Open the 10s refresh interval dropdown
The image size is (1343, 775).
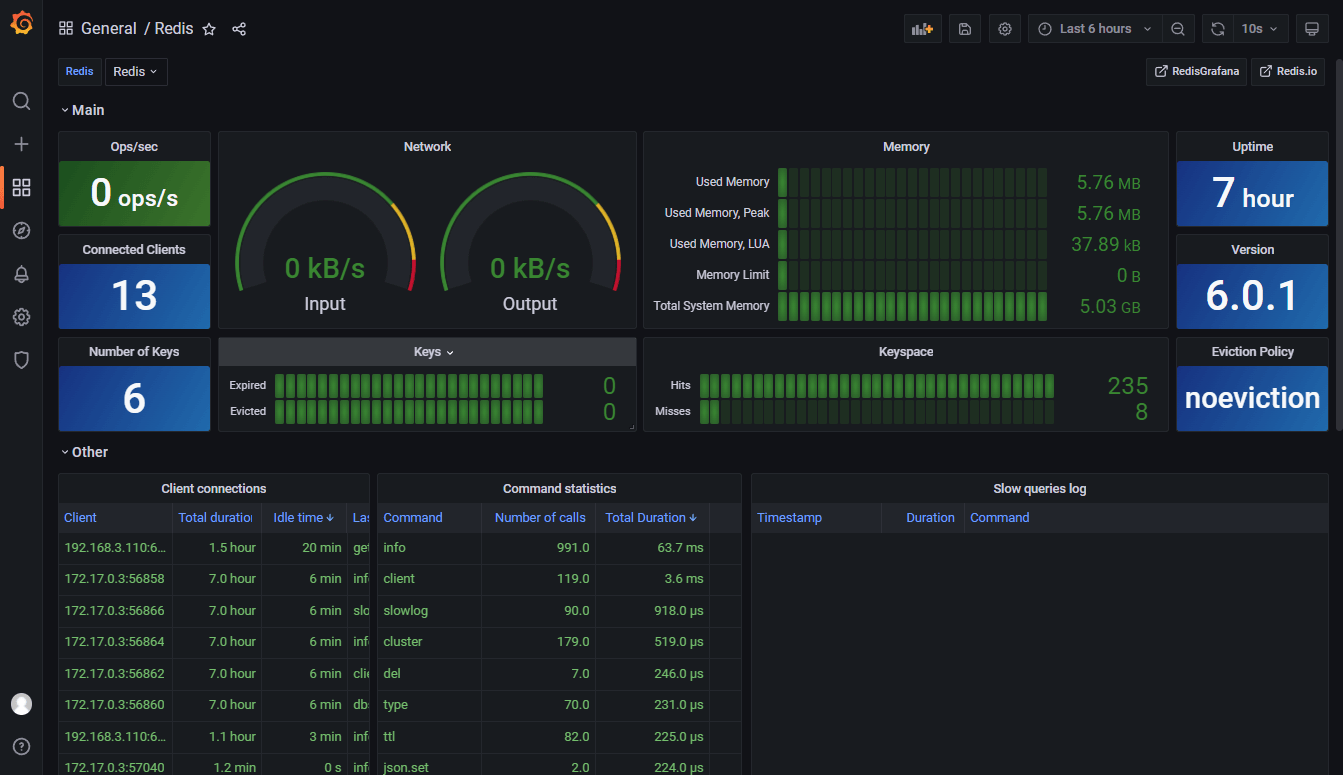pos(1260,29)
